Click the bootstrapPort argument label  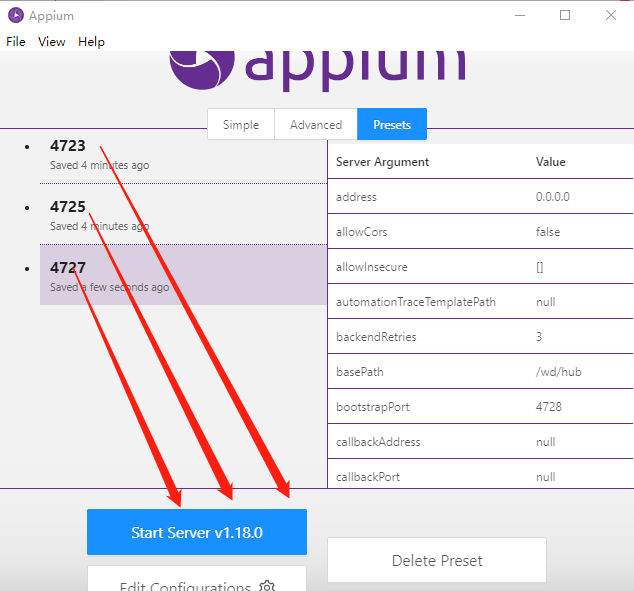tap(372, 407)
